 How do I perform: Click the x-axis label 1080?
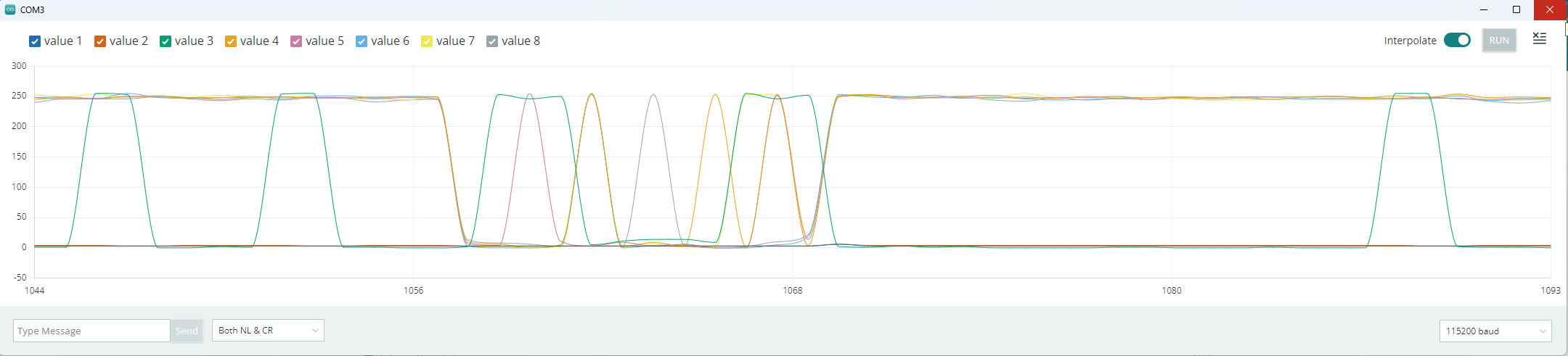pos(1172,291)
